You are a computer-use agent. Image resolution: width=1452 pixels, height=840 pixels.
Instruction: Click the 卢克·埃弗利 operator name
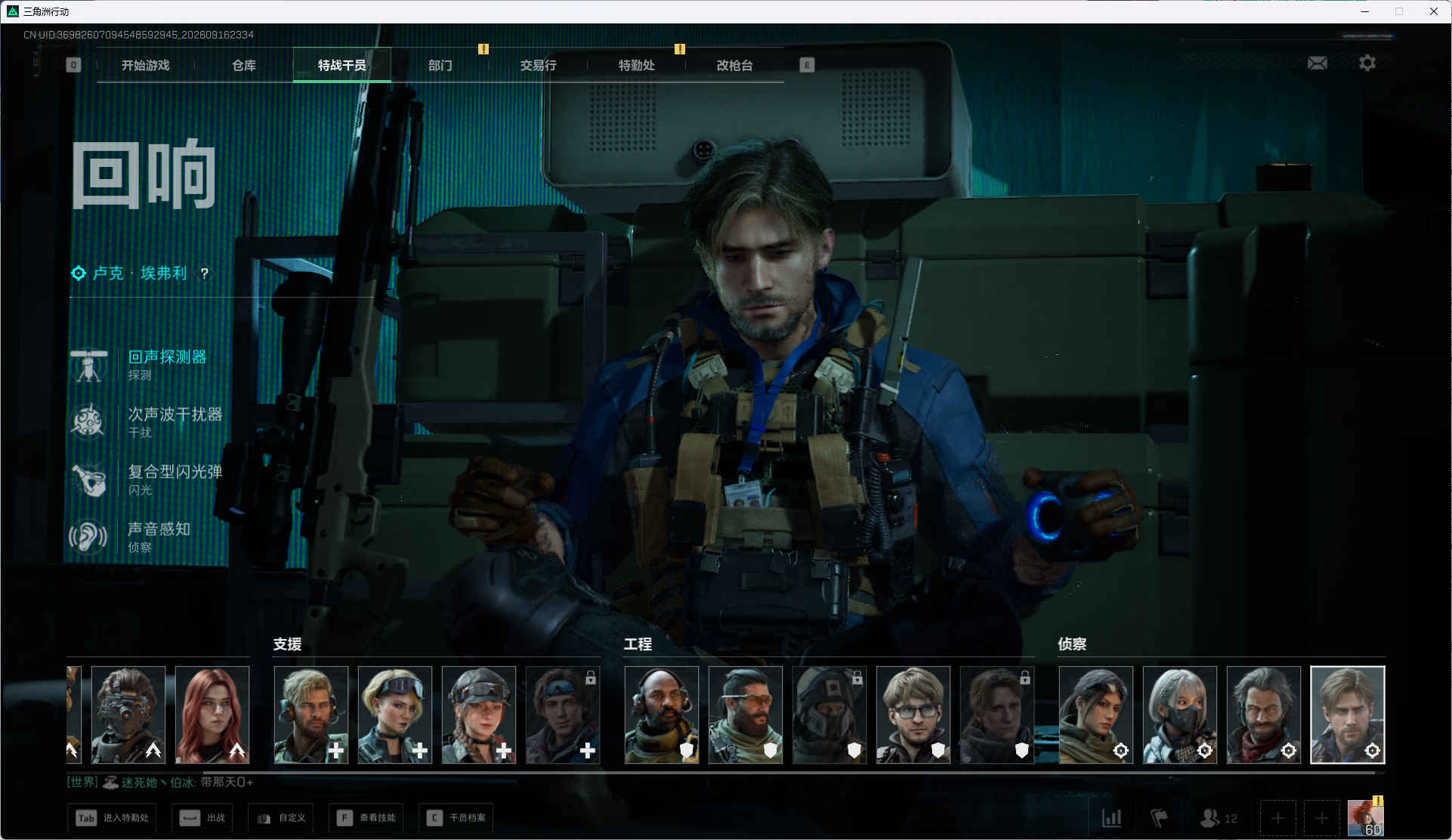[140, 273]
